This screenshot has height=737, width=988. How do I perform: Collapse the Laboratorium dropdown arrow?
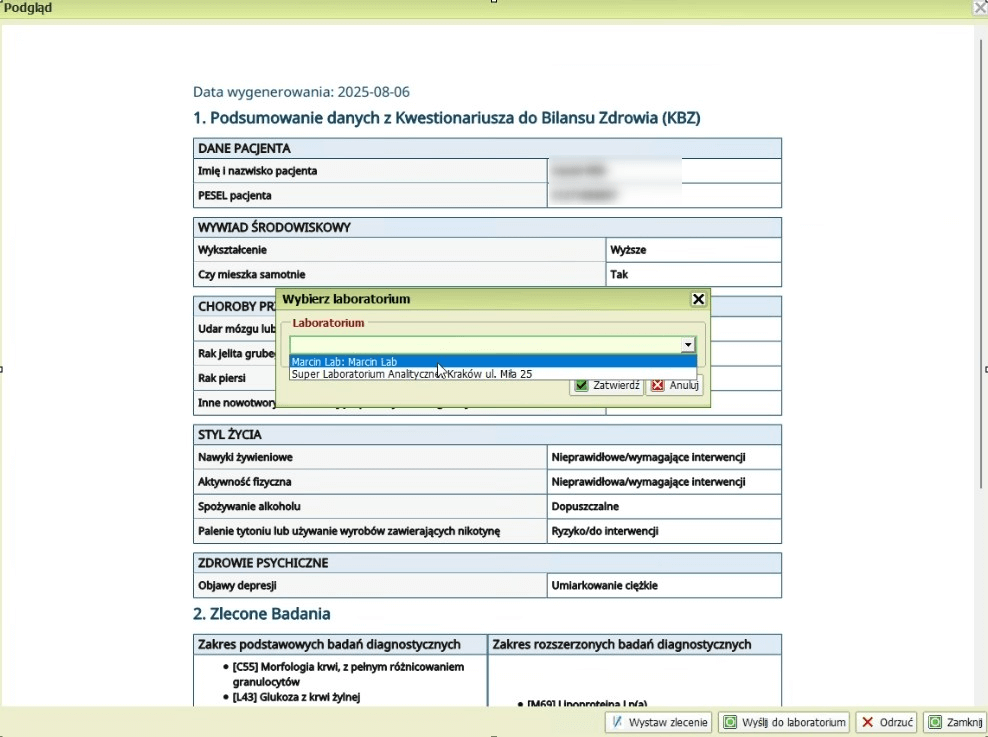(687, 344)
